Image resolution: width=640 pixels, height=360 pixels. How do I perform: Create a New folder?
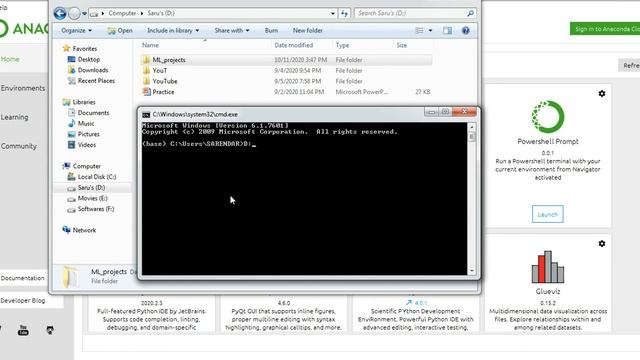[308, 31]
